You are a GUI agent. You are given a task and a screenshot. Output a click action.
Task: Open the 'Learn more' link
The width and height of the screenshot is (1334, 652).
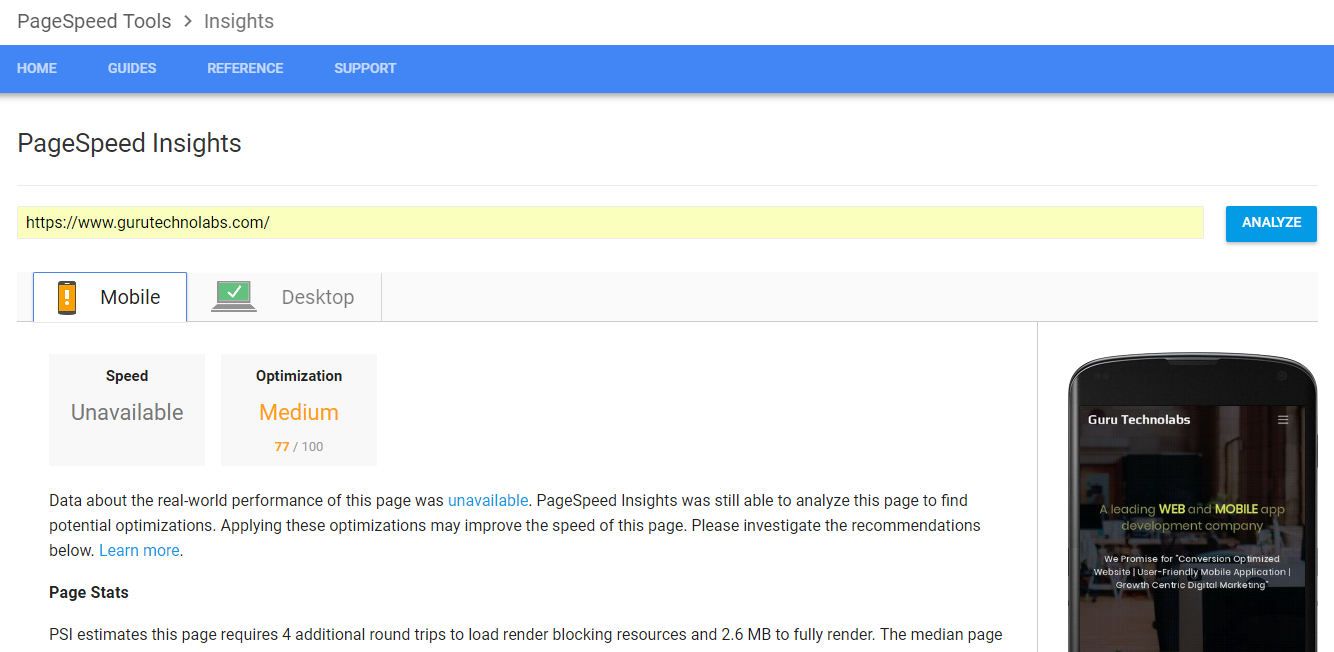tap(139, 550)
